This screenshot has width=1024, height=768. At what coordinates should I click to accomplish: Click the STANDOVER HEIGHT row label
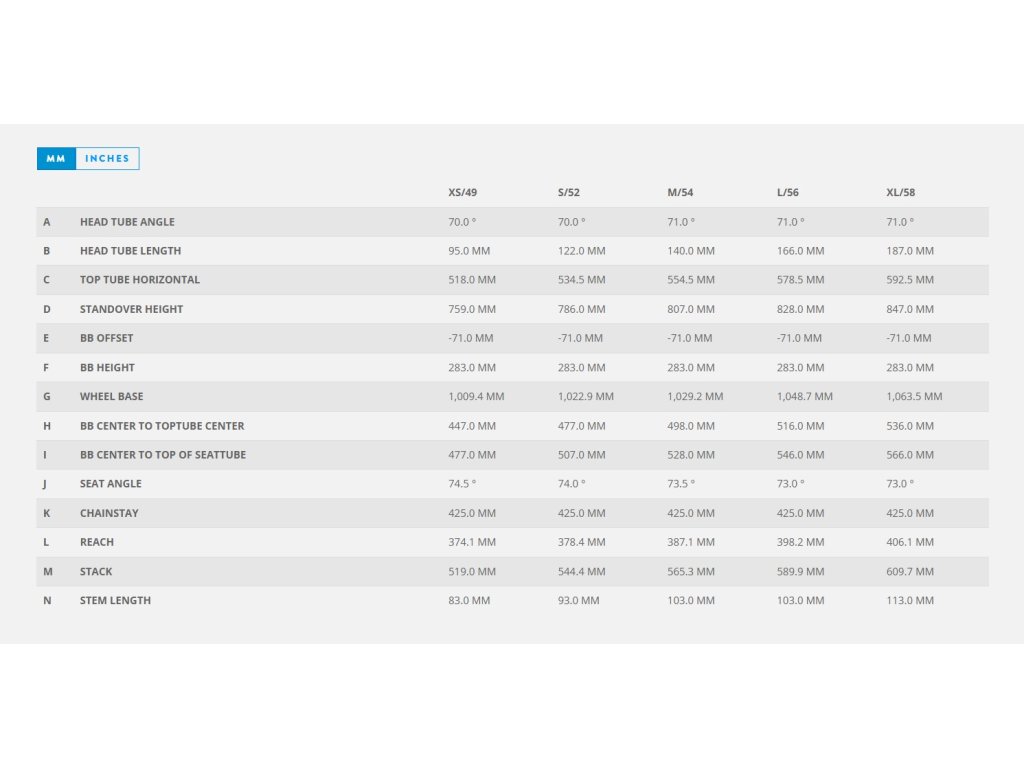tap(131, 309)
